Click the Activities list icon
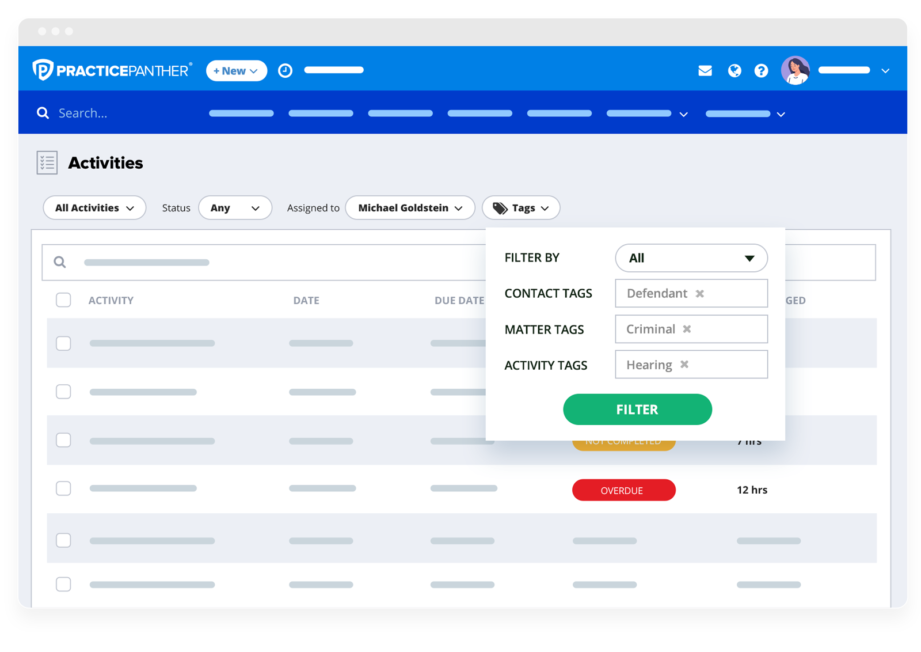 pos(47,163)
